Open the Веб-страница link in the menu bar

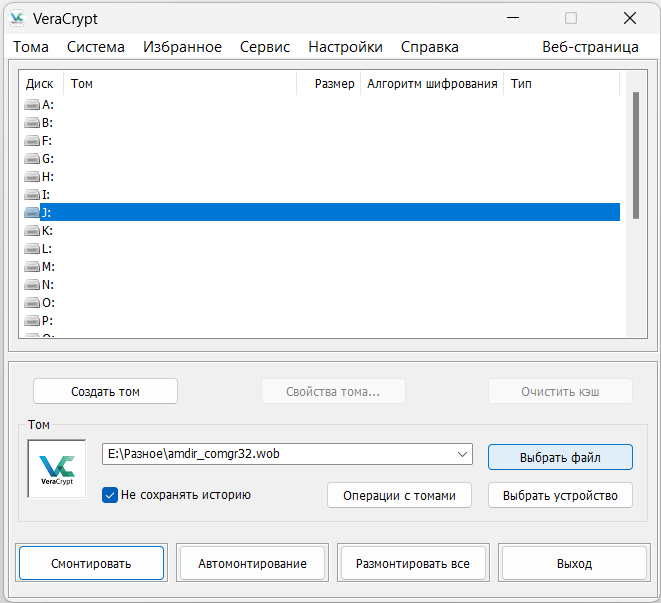590,47
